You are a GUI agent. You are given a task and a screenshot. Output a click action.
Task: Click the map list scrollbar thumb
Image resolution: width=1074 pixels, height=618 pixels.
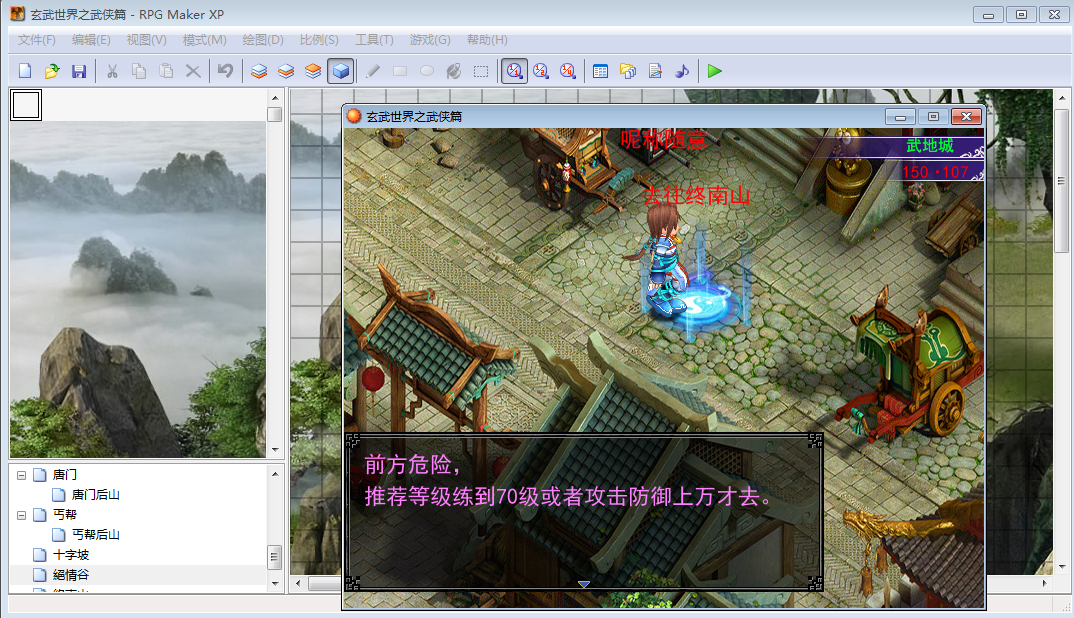click(275, 557)
